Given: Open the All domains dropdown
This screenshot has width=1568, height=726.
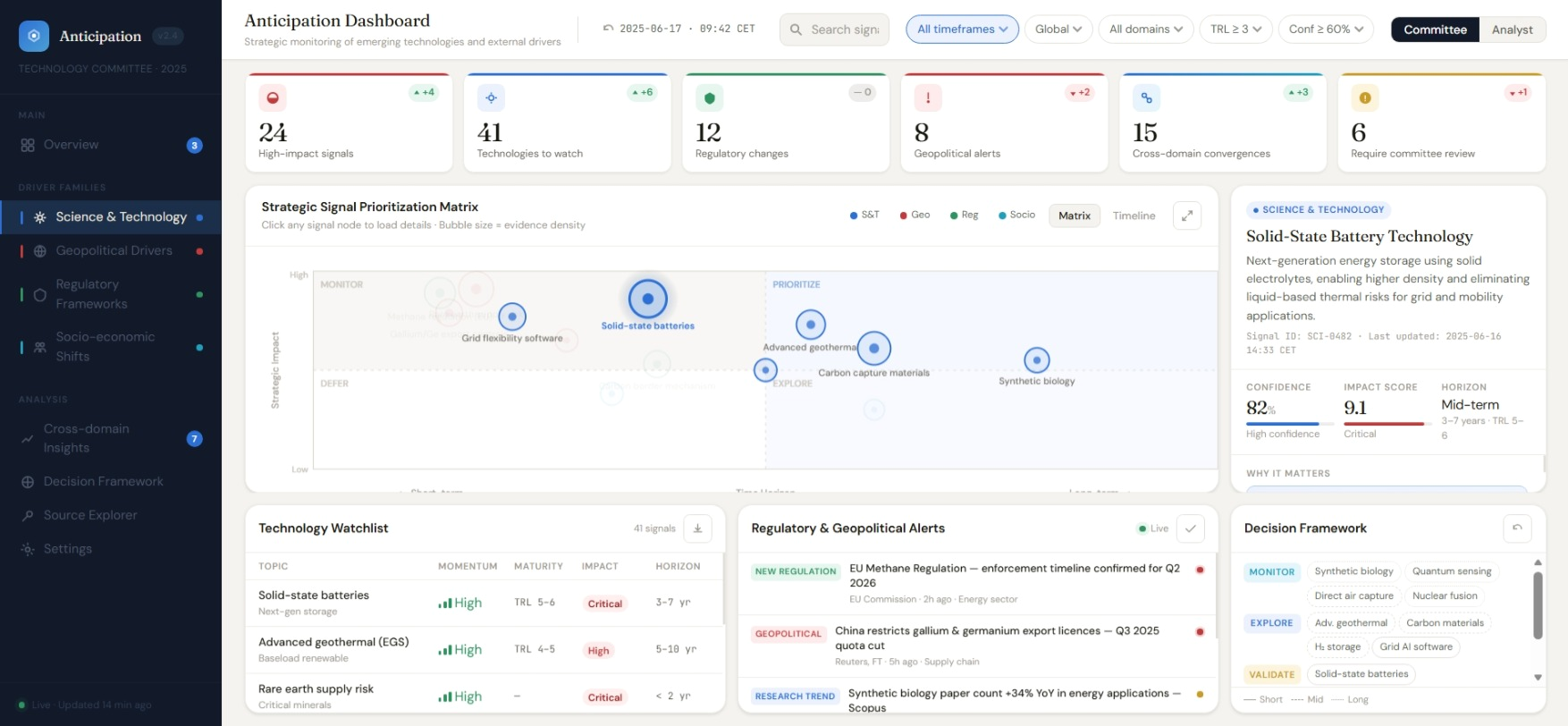Looking at the screenshot, I should tap(1146, 30).
